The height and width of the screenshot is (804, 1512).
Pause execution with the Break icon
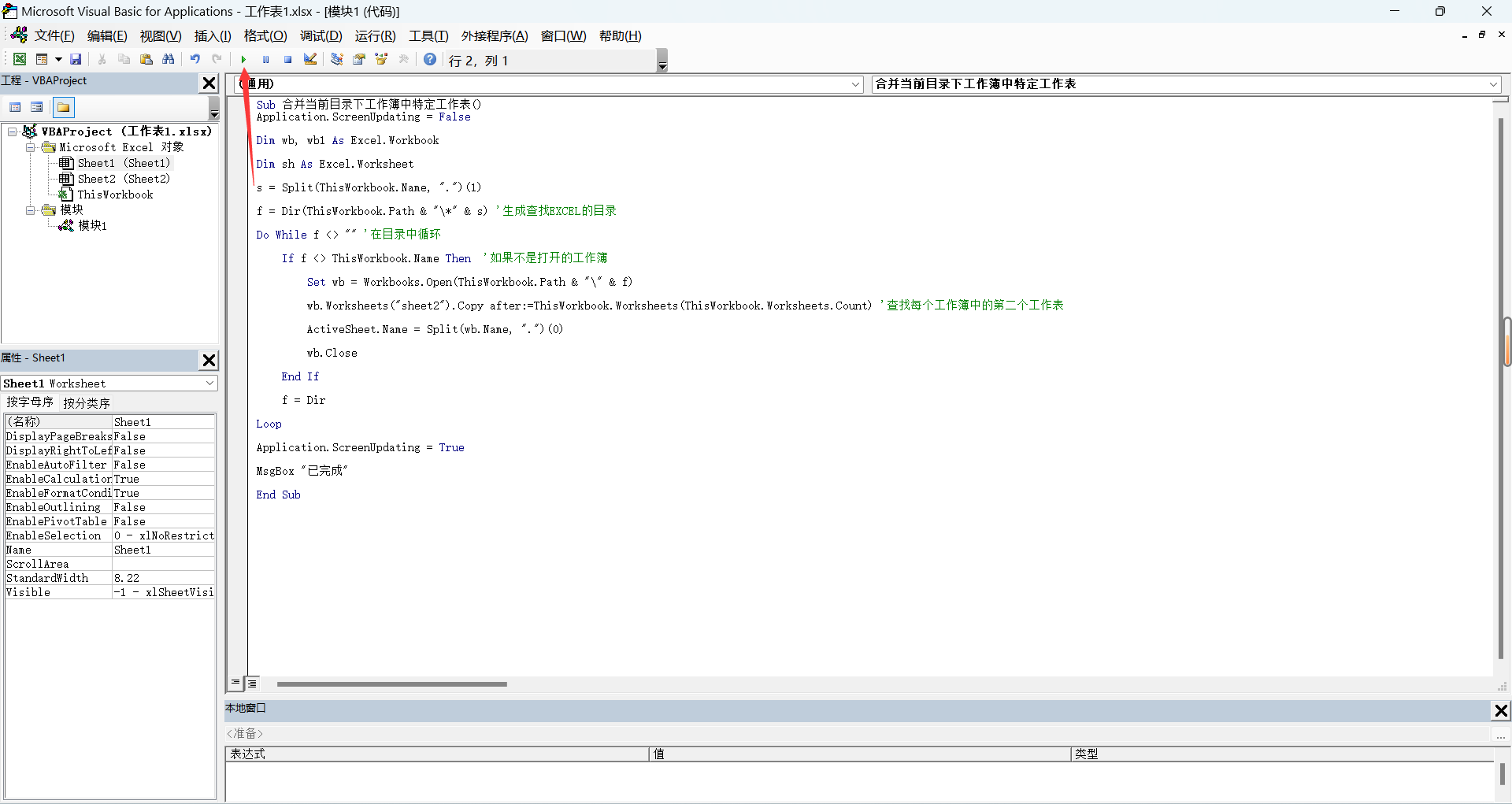(x=265, y=59)
